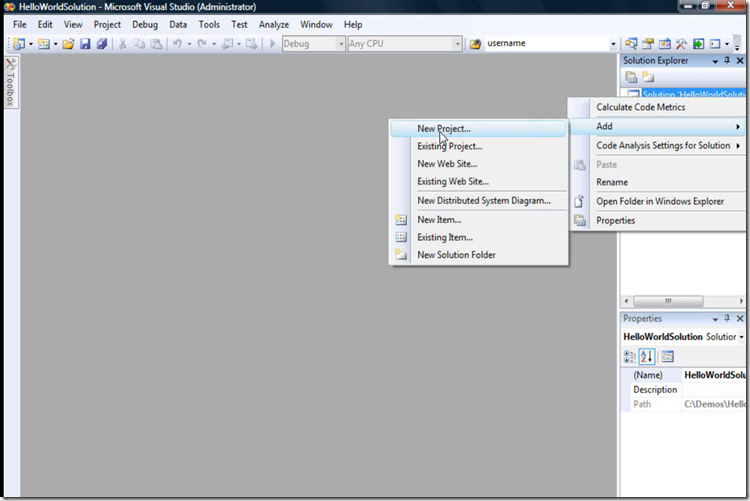
Task: Choose New Web Site... from the submenu
Action: (x=478, y=164)
